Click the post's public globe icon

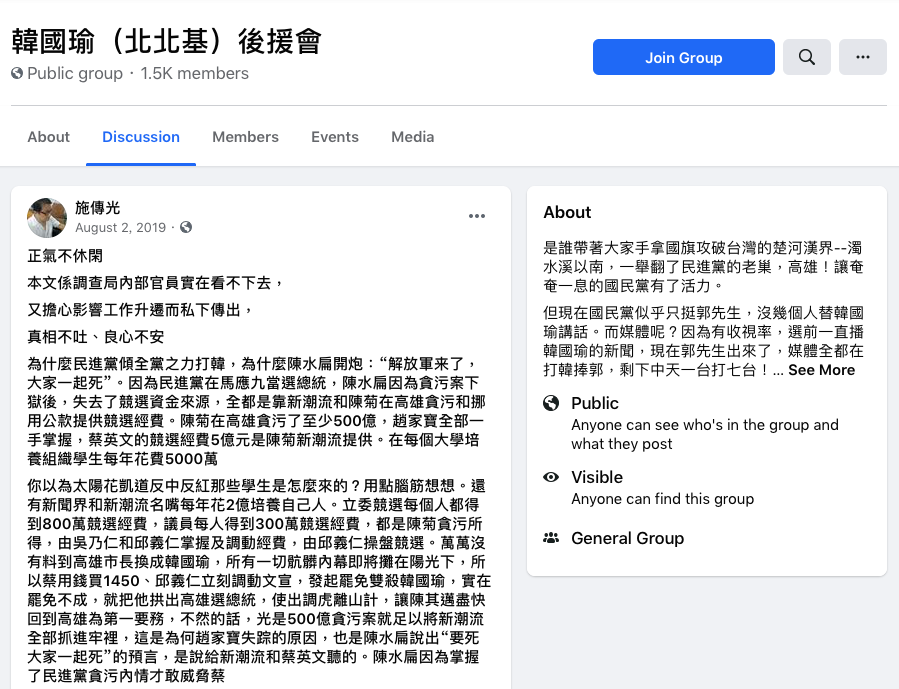(186, 228)
